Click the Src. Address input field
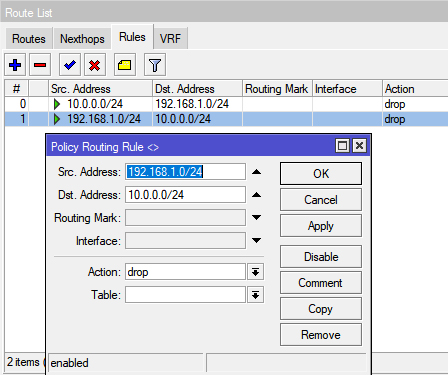The image size is (448, 375). (x=185, y=172)
